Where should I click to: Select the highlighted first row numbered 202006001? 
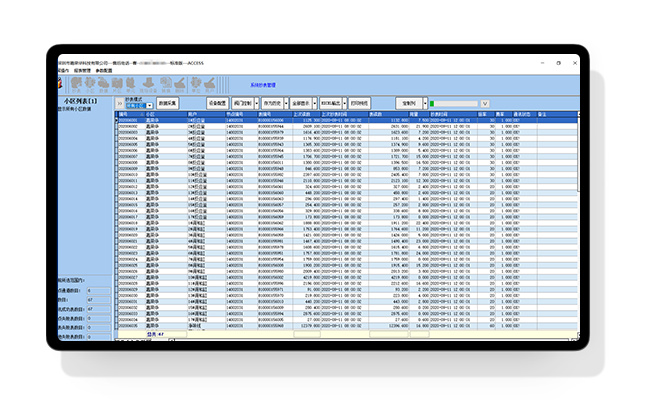(347, 121)
